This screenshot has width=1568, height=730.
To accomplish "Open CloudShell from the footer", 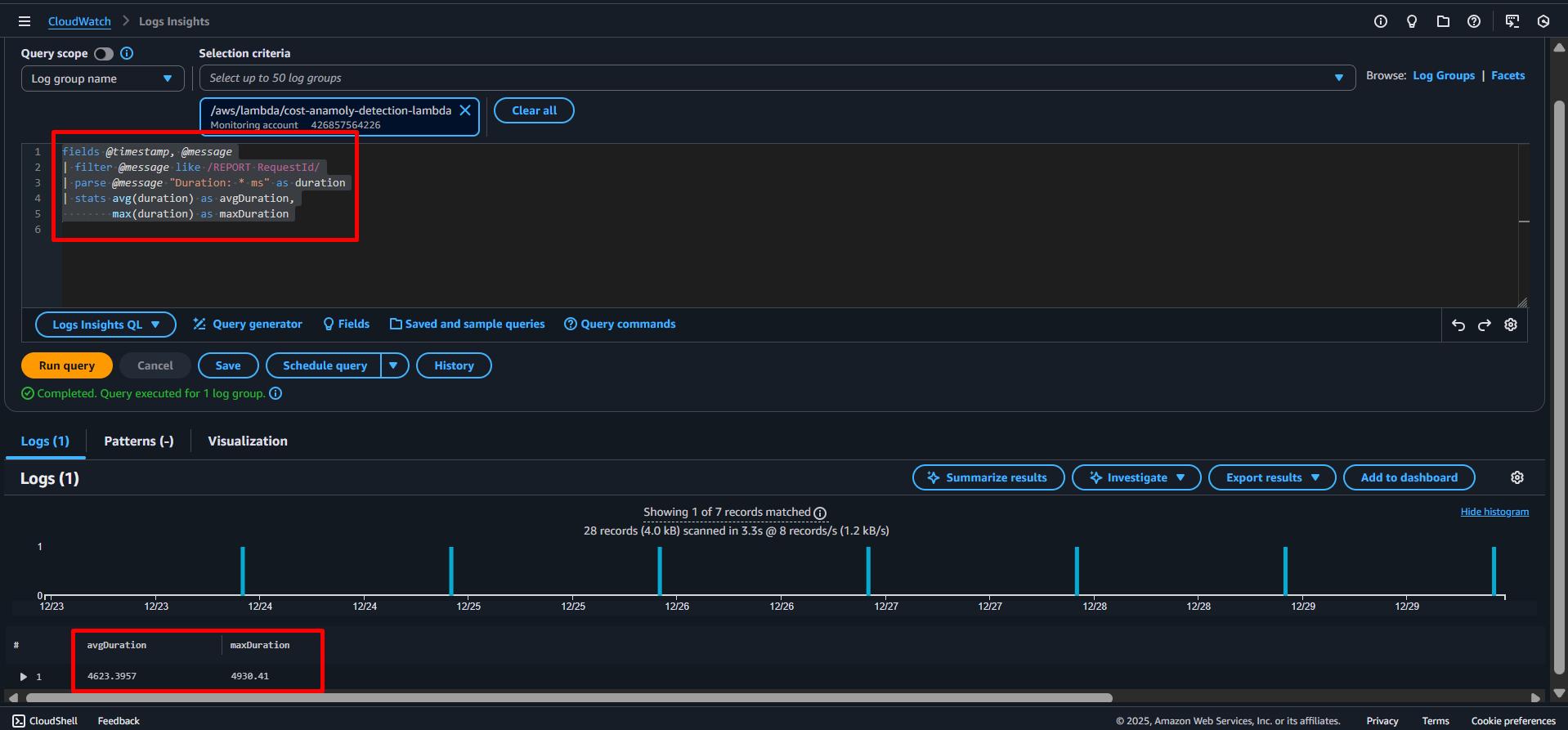I will 45,720.
